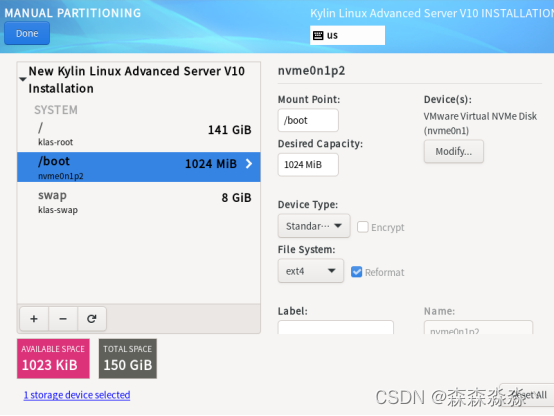Toggle the Encrypt checkbox
The height and width of the screenshot is (416, 554).
point(363,227)
